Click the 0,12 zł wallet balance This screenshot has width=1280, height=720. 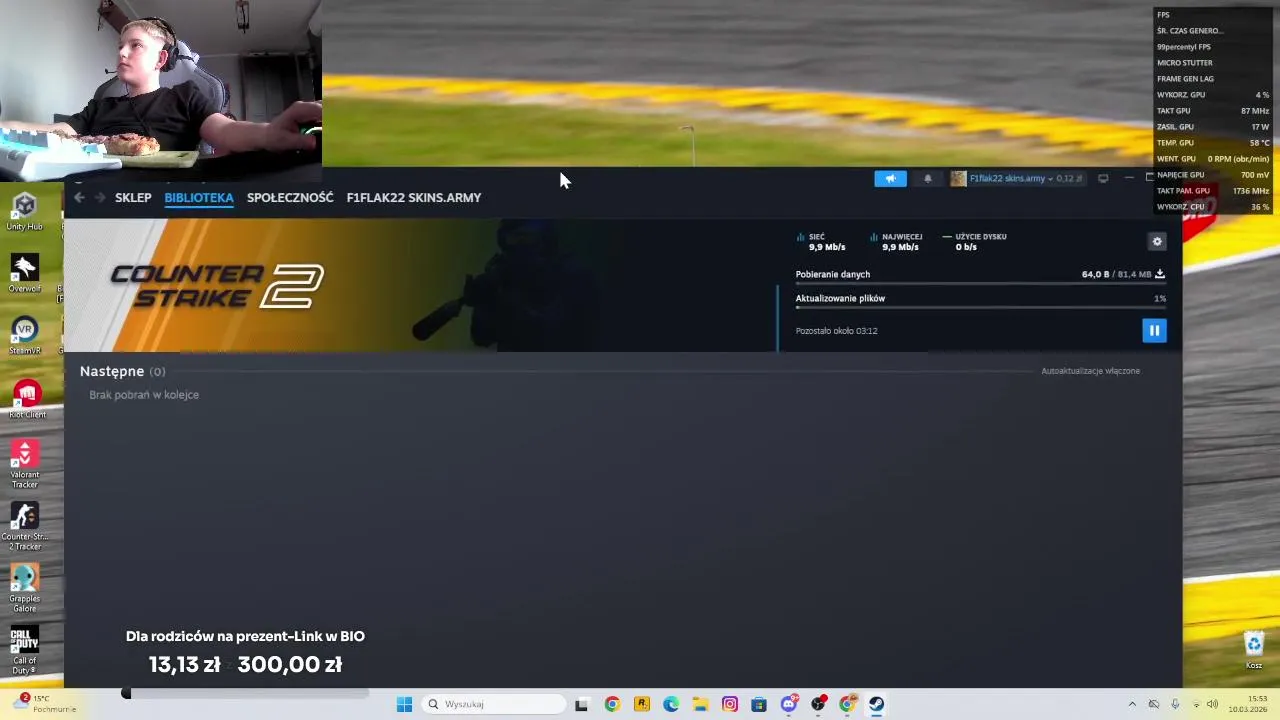pos(1069,179)
